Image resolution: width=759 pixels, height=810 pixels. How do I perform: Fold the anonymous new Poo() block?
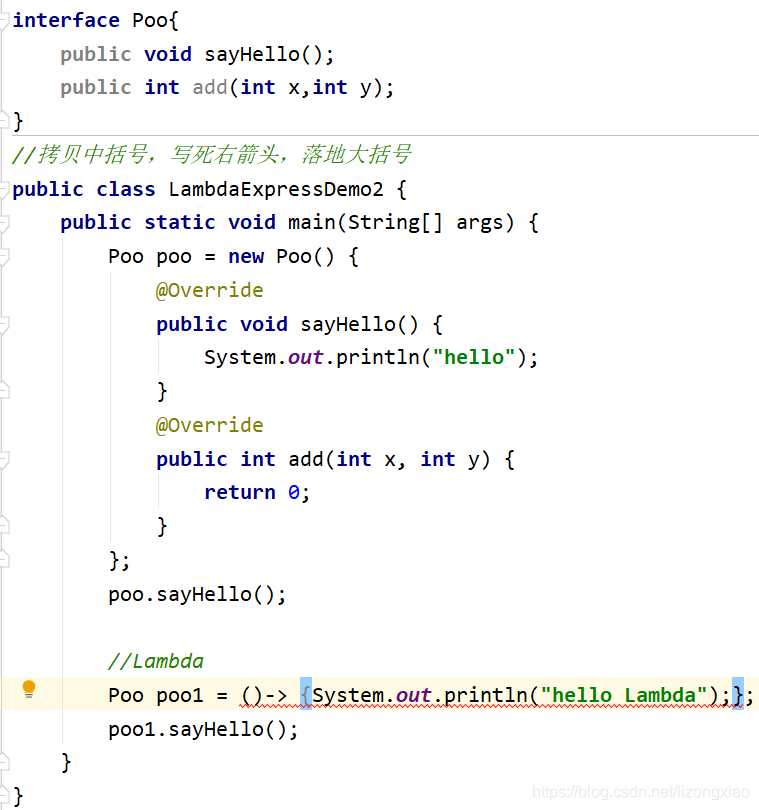tap(4, 257)
